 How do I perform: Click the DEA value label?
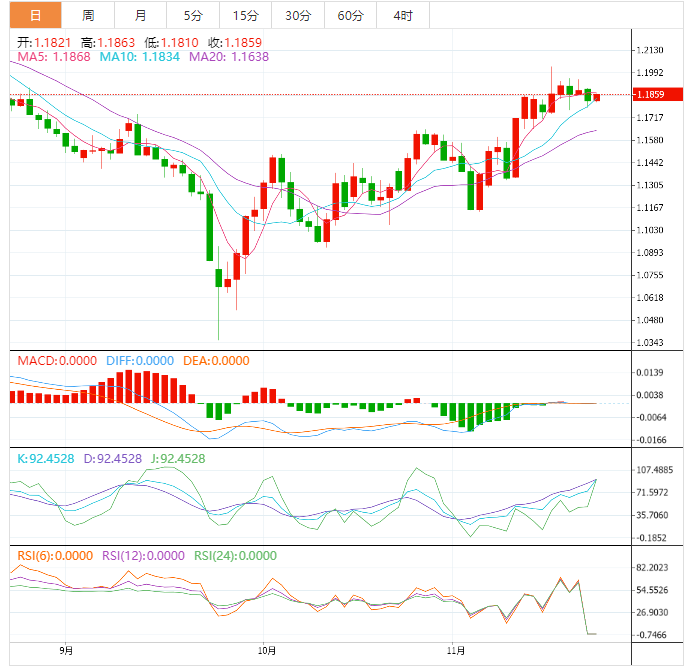[x=216, y=361]
